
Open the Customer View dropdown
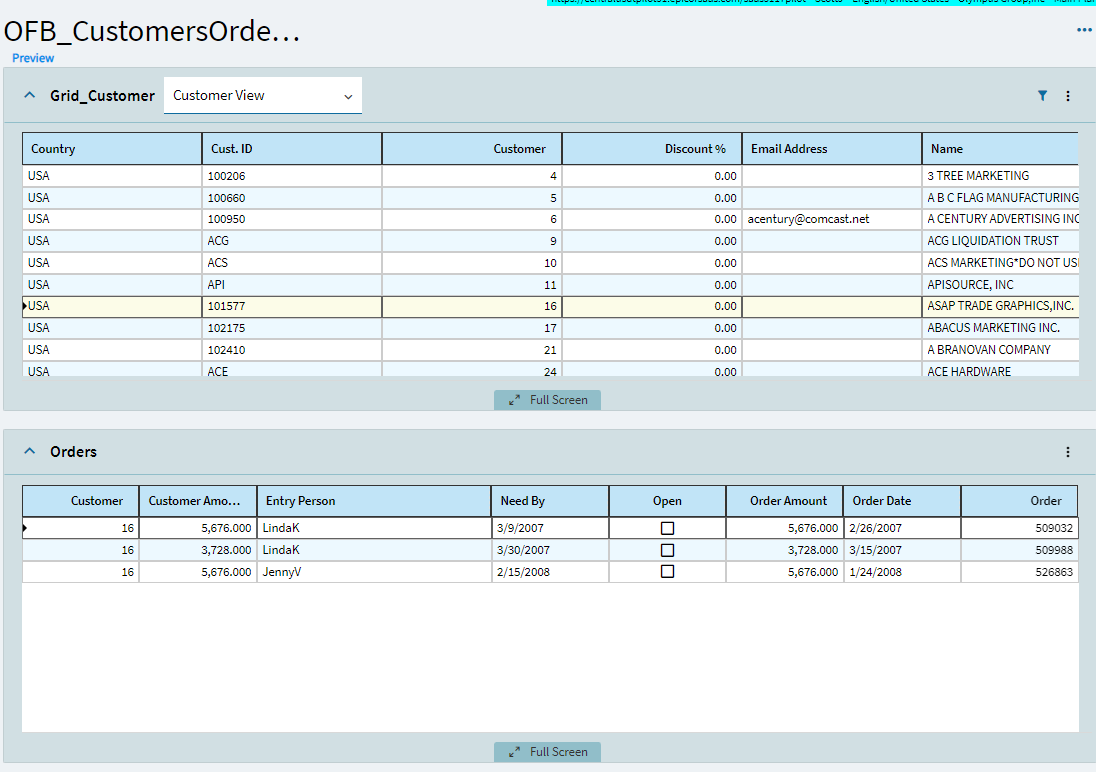click(263, 95)
